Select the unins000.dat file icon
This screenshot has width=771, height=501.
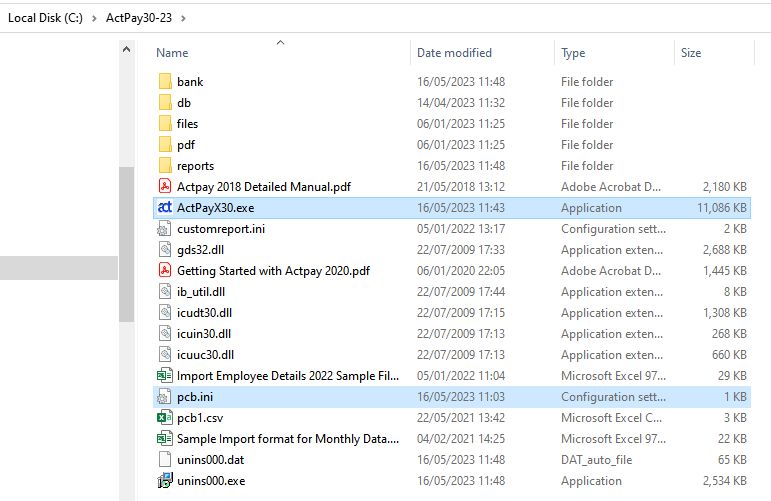[165, 460]
